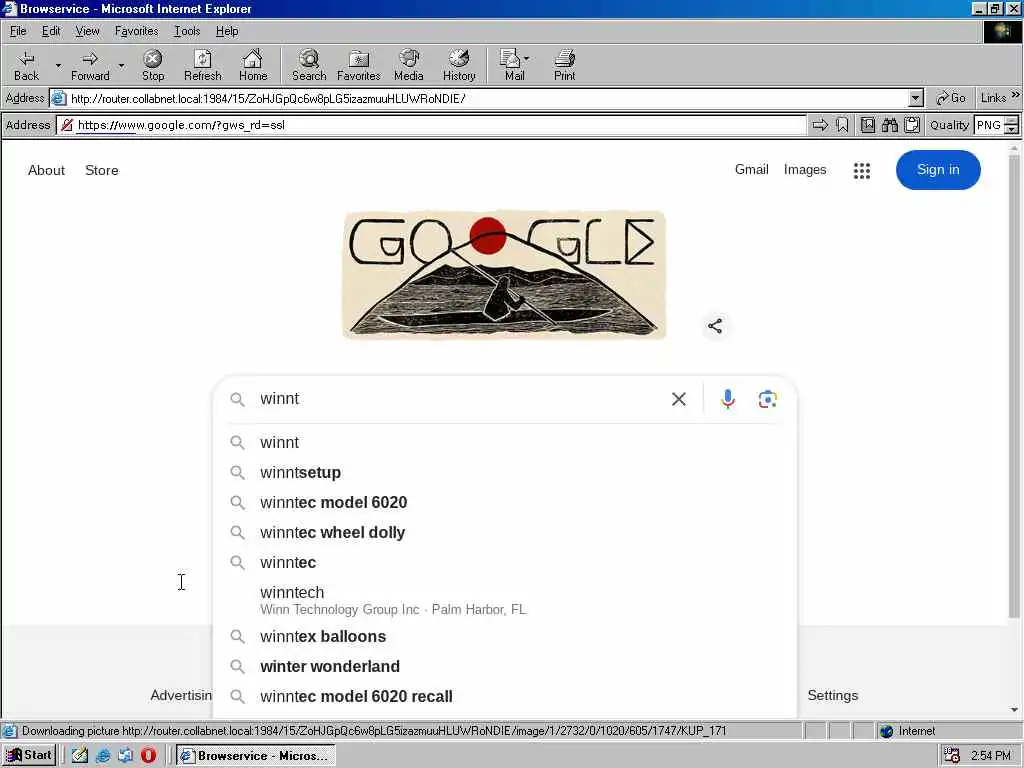Select 'winntec model 6020 recall' suggestion
The height and width of the screenshot is (768, 1024).
[505, 697]
